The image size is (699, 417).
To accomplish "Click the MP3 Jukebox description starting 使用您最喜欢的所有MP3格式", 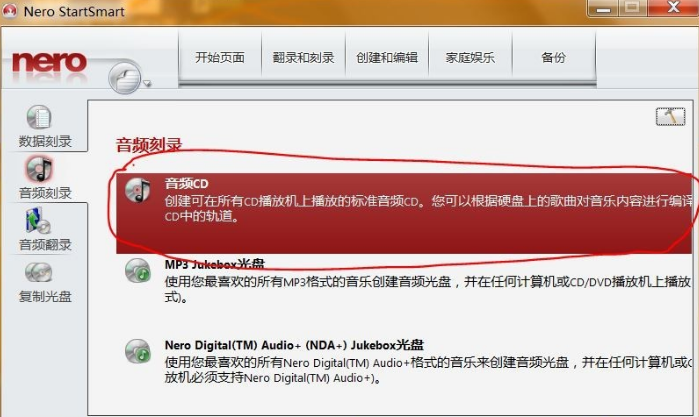I will point(428,289).
